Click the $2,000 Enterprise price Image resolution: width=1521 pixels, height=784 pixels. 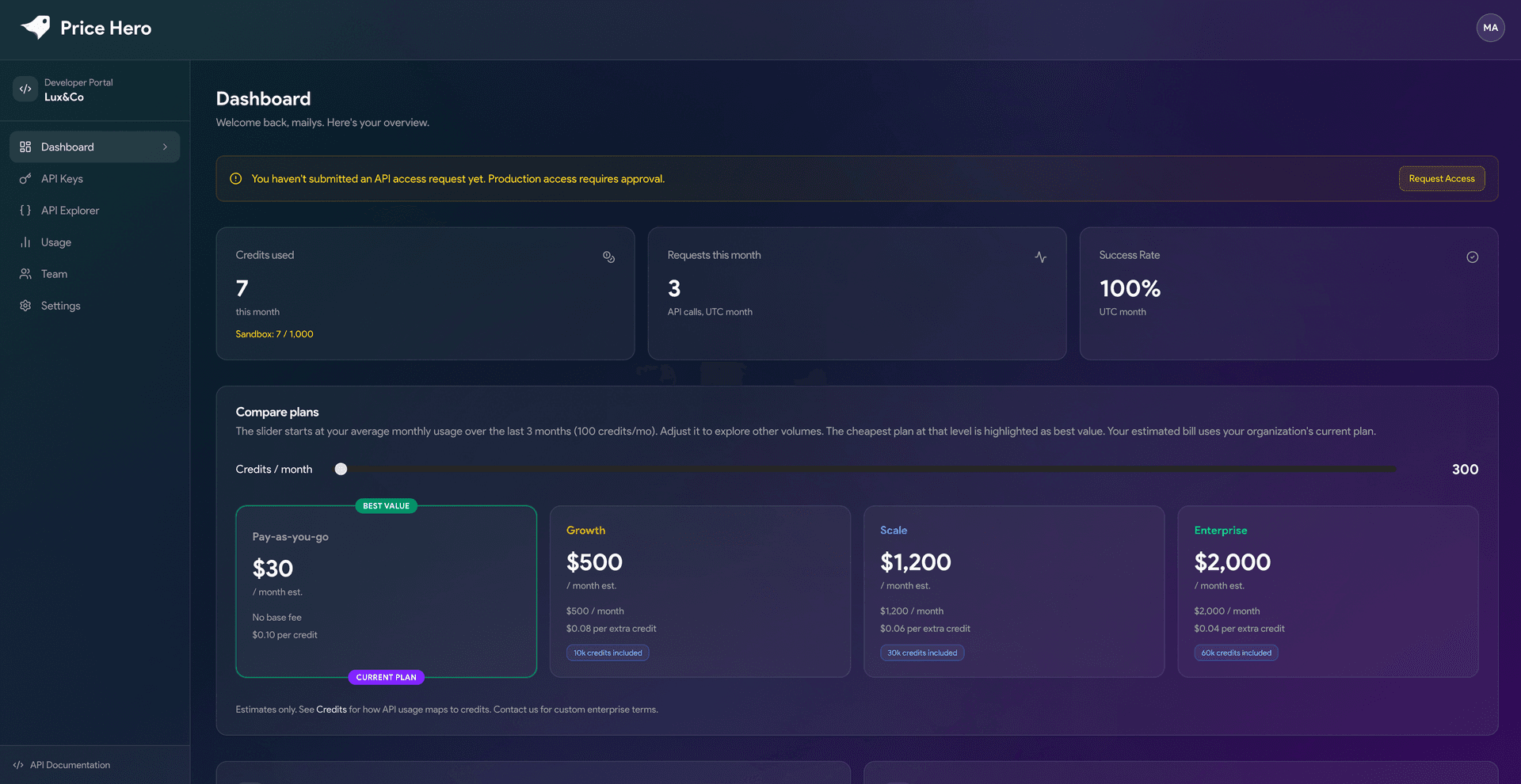(x=1232, y=562)
